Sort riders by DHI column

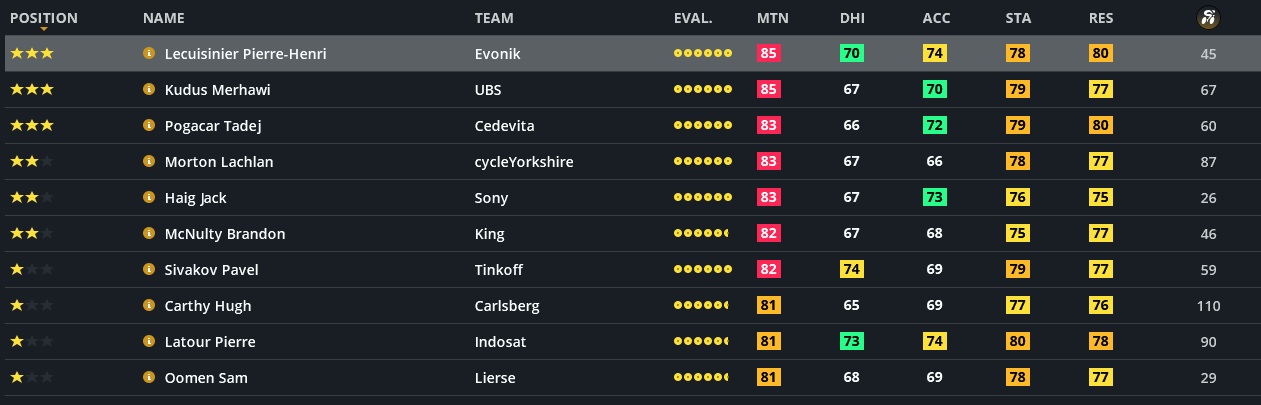point(852,18)
